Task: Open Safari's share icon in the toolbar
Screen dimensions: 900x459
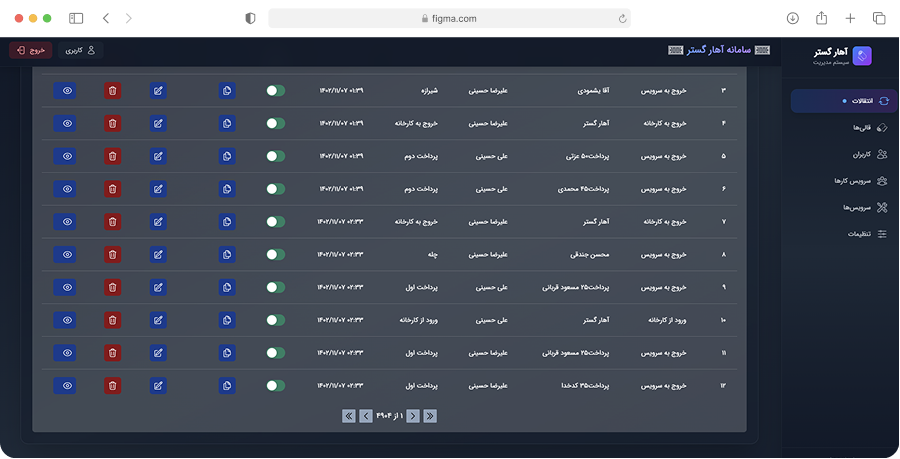Action: 822,18
